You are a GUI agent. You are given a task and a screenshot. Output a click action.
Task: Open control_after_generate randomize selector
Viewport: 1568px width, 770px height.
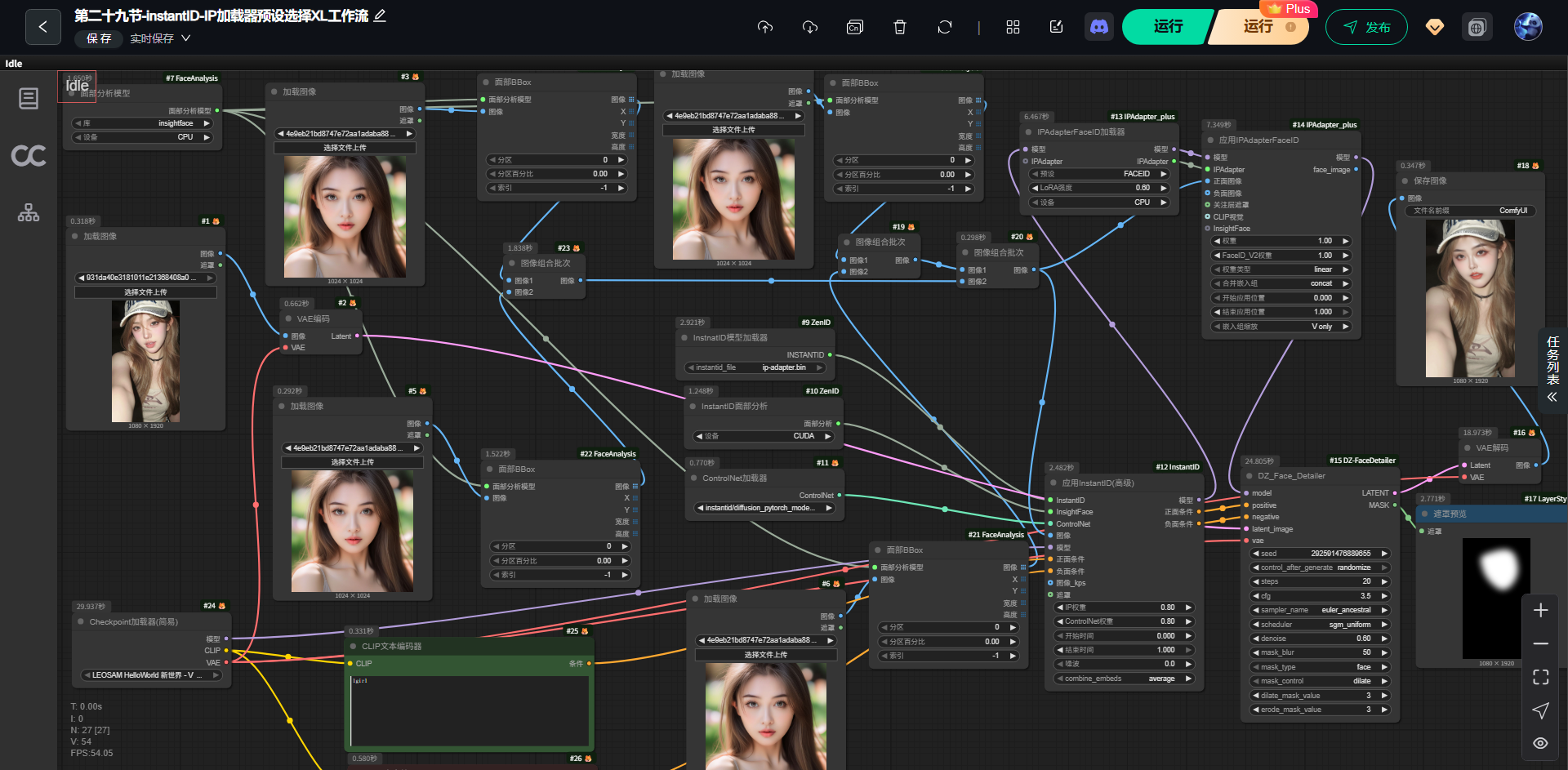1320,567
